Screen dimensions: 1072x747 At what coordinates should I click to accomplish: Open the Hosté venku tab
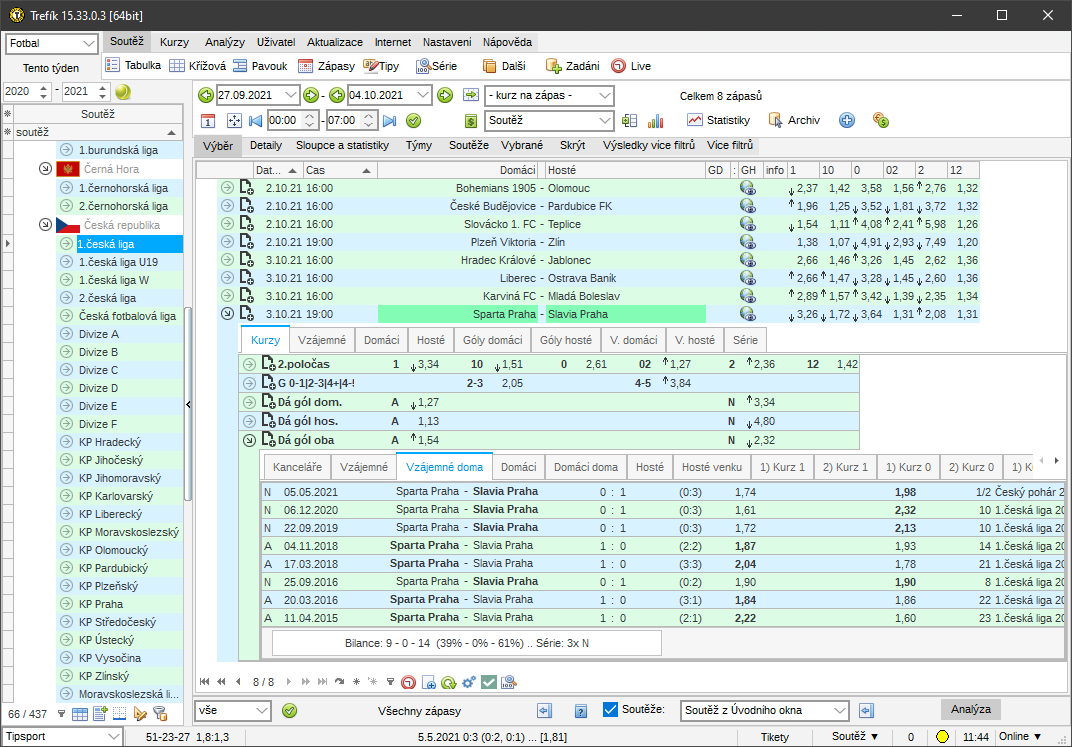712,467
